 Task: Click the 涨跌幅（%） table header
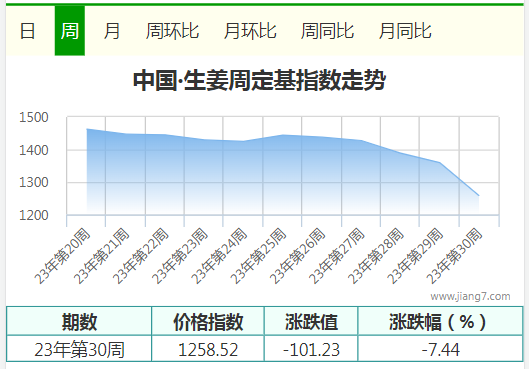point(440,321)
